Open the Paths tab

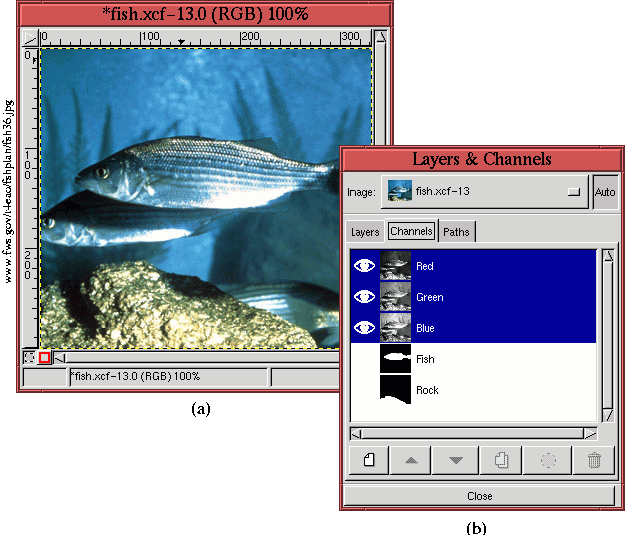[x=456, y=232]
